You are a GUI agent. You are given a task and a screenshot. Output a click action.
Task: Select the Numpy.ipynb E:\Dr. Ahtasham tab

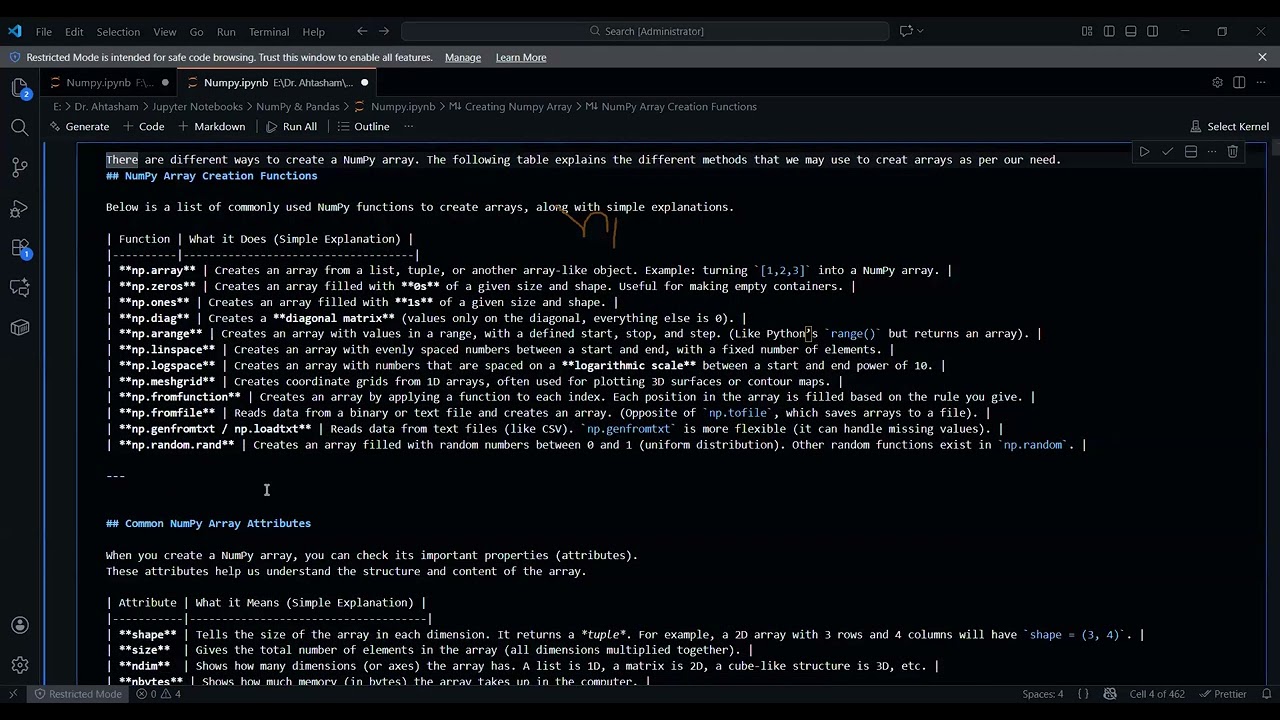[277, 82]
